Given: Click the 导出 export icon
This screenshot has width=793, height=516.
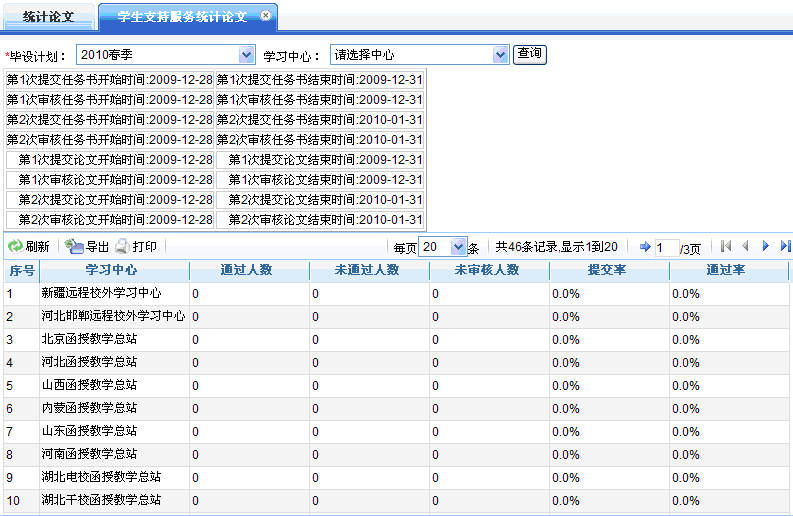Looking at the screenshot, I should tap(74, 246).
